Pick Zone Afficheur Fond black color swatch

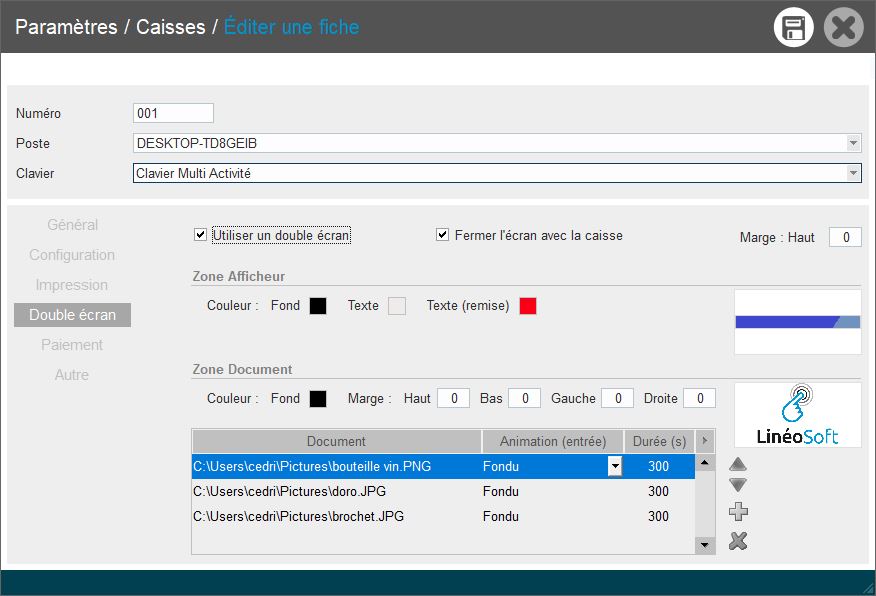tap(318, 306)
